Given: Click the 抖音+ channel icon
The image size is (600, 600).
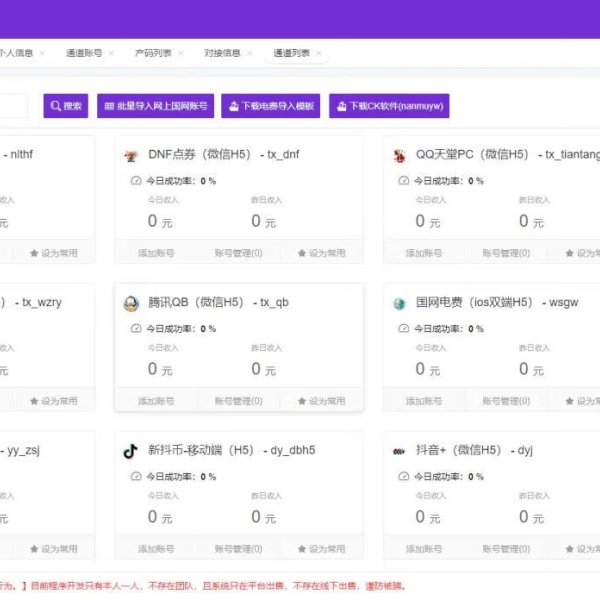Looking at the screenshot, I should tap(399, 452).
